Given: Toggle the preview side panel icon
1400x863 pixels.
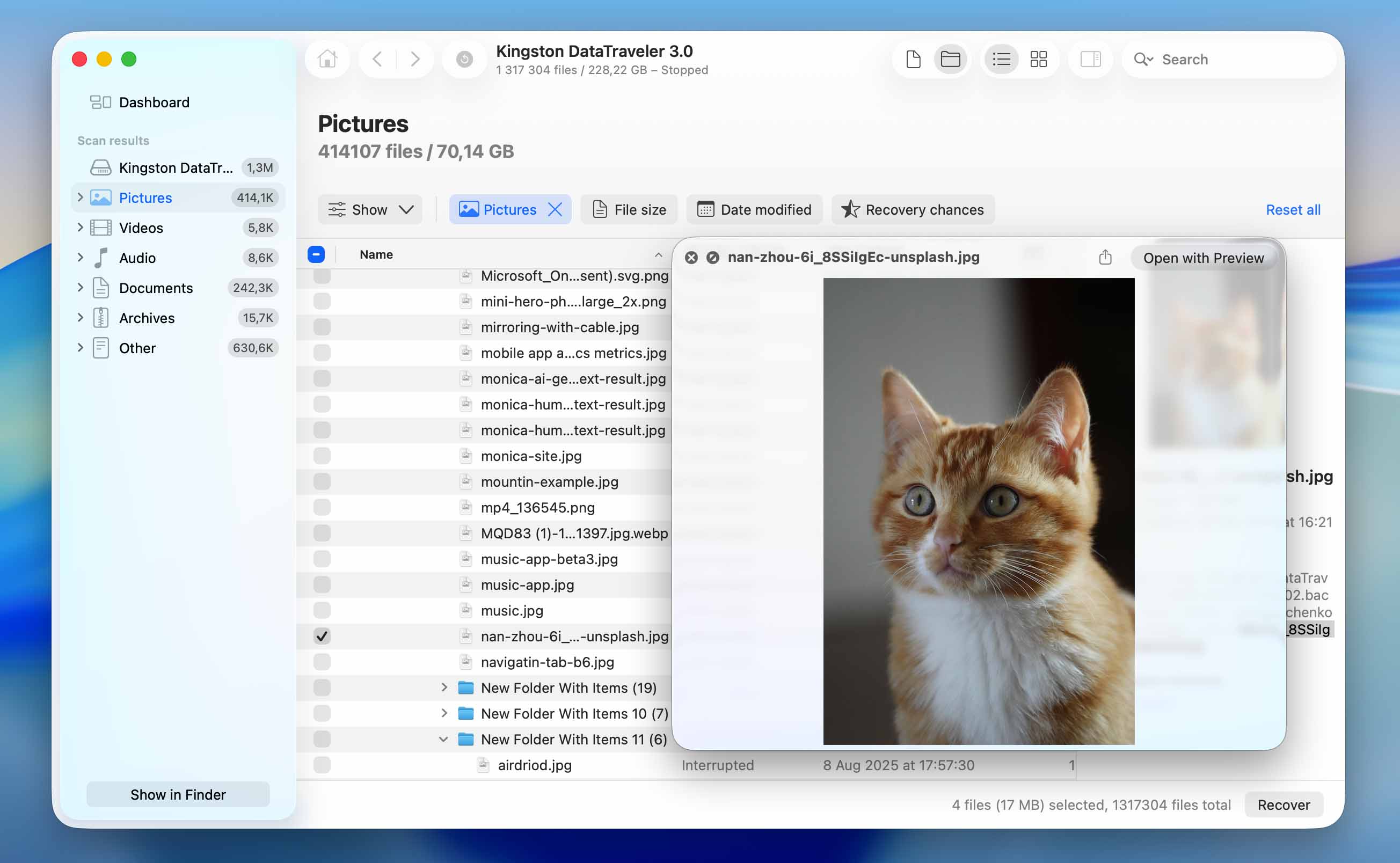Looking at the screenshot, I should (1090, 59).
